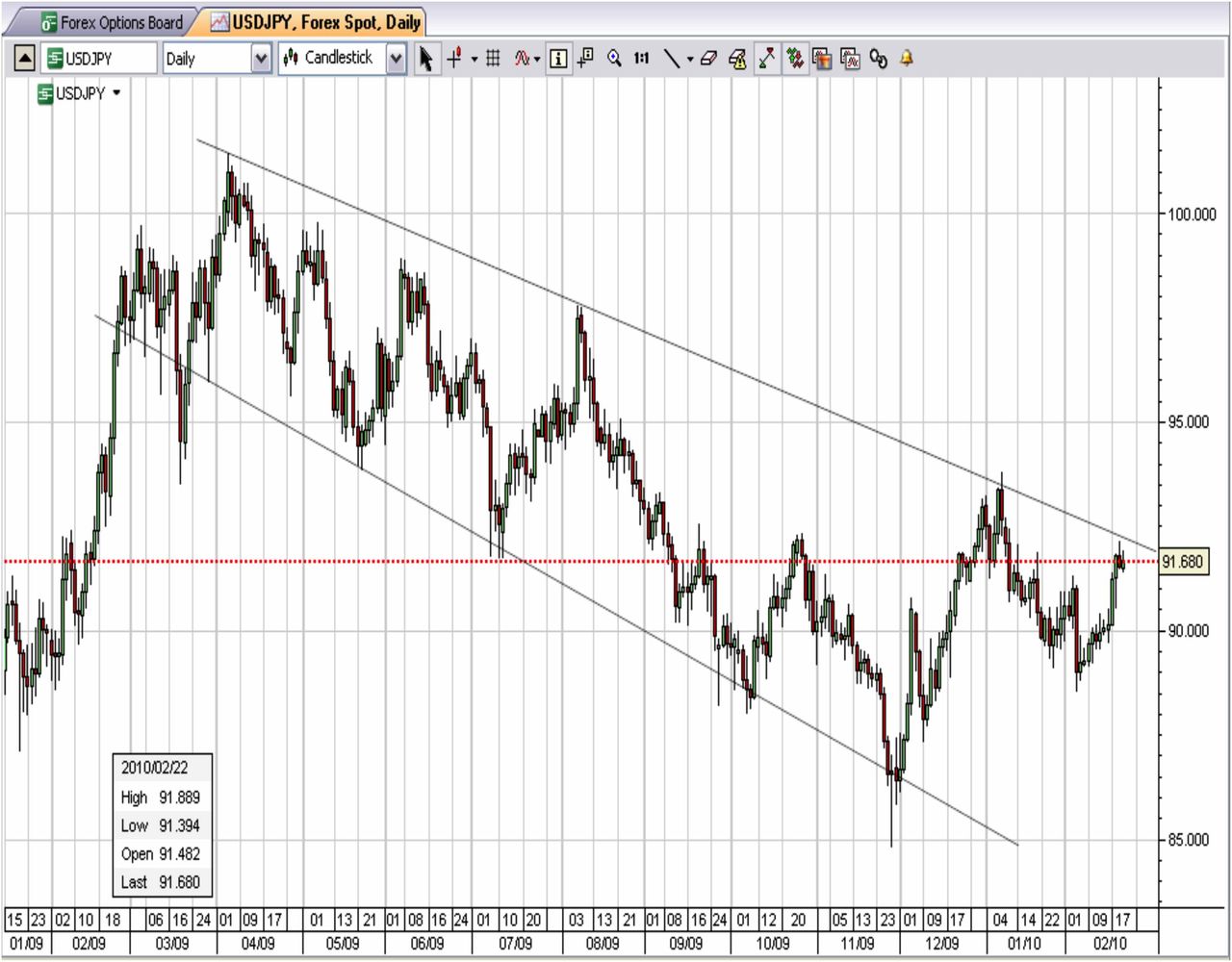Select the eraser tool
The width and height of the screenshot is (1232, 962).
point(709,59)
